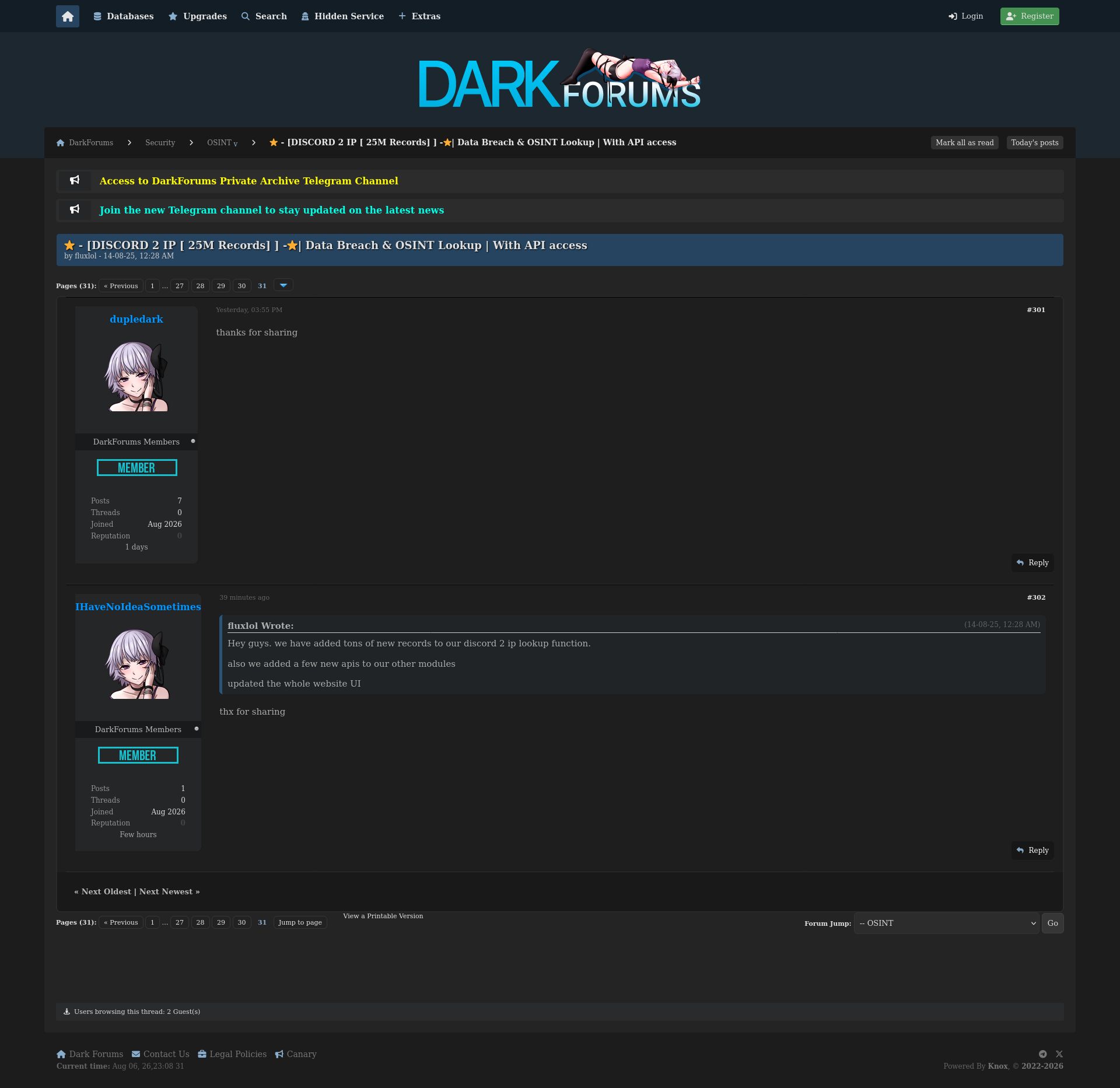
Task: Click the X (Twitter) icon in footer
Action: click(1059, 1054)
